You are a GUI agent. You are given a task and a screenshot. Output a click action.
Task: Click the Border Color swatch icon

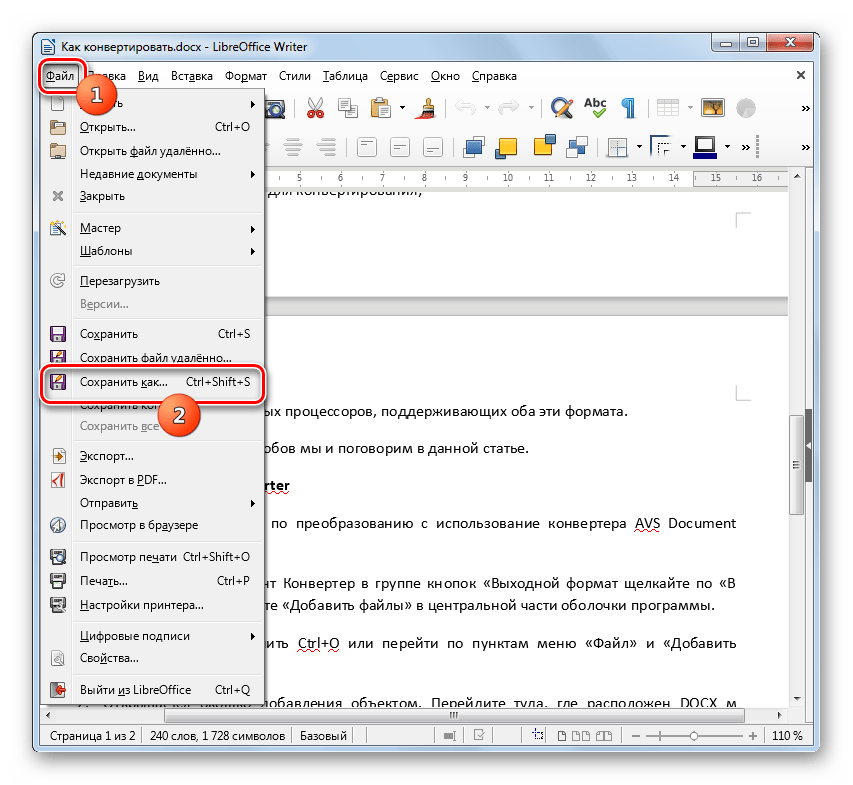pos(705,147)
